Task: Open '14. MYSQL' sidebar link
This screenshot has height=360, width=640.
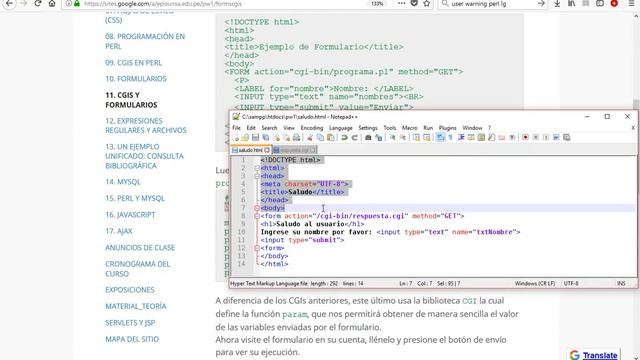Action: tap(123, 182)
